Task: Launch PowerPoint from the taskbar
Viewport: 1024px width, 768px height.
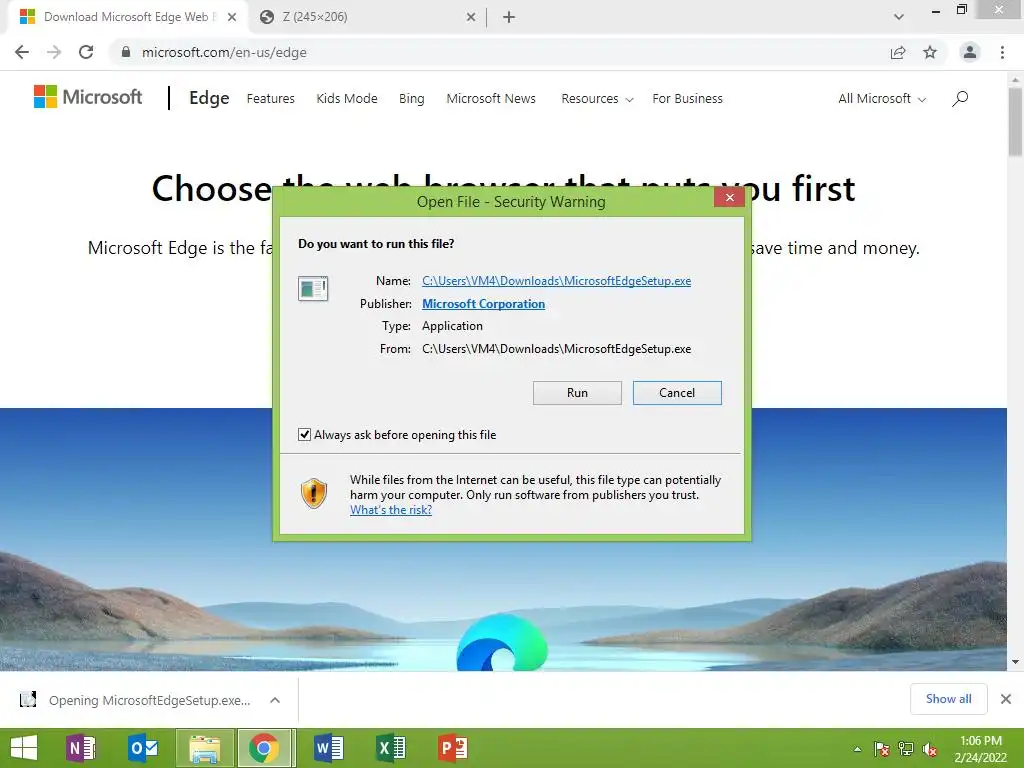Action: [453, 748]
